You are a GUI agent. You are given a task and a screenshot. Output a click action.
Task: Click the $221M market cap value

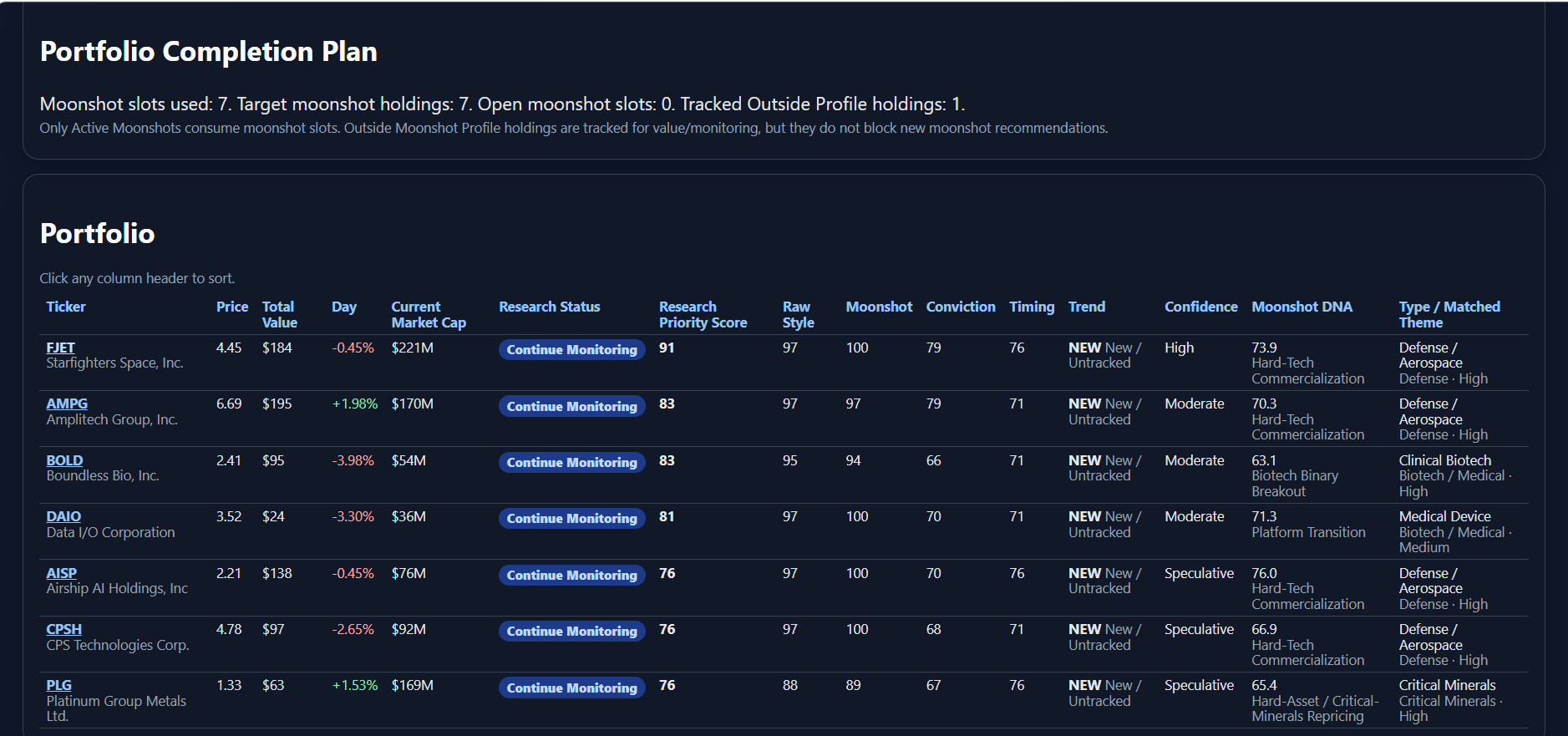pos(413,348)
